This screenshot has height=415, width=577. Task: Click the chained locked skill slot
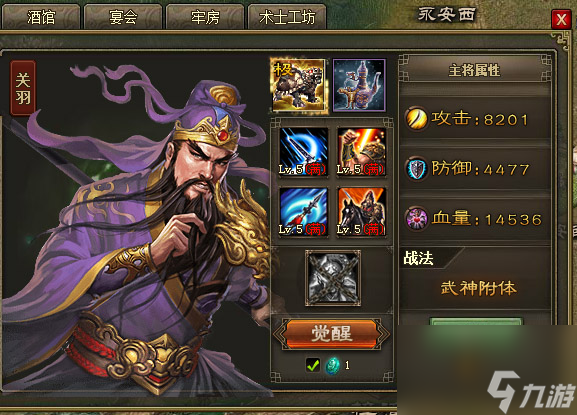[x=333, y=278]
